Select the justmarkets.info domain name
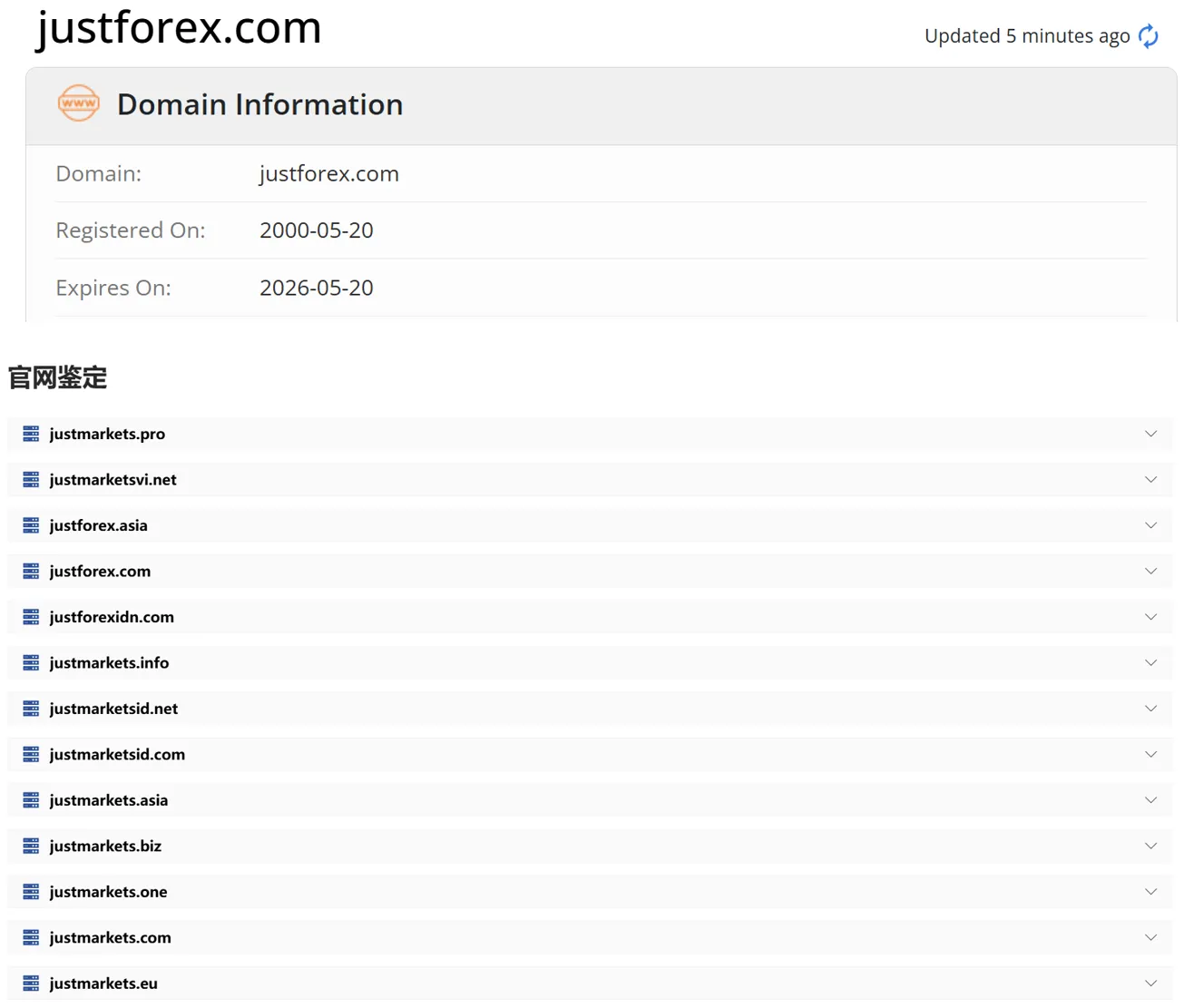Screen dimensions: 1184x1008 point(109,662)
